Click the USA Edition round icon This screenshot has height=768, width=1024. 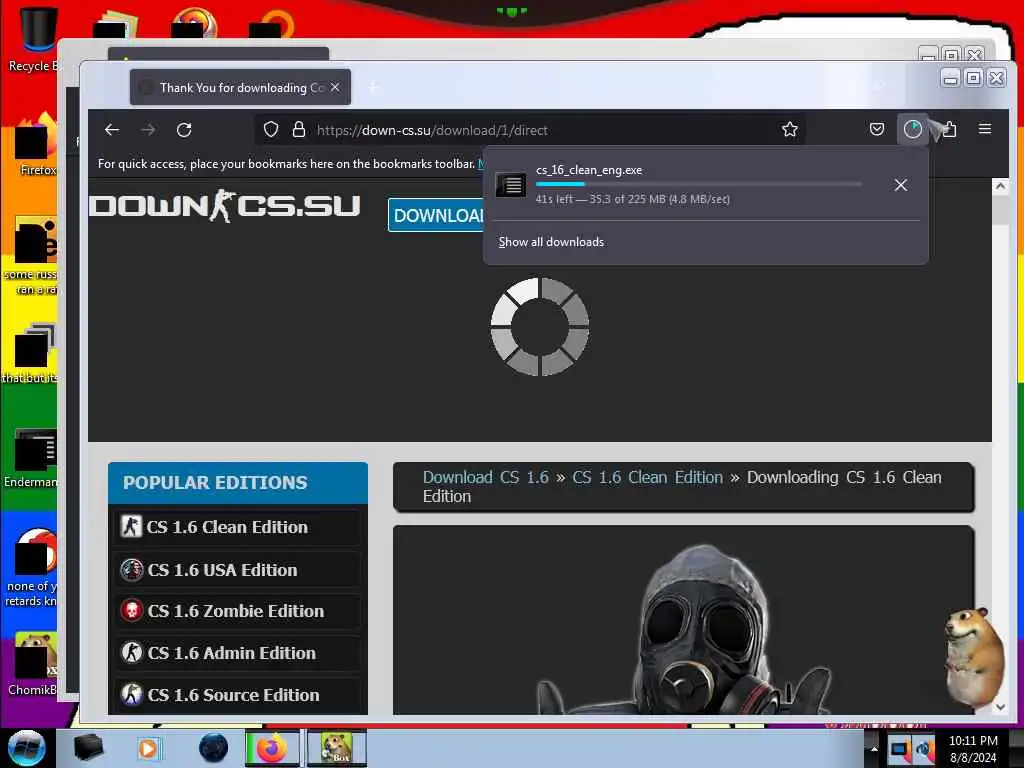pos(131,569)
